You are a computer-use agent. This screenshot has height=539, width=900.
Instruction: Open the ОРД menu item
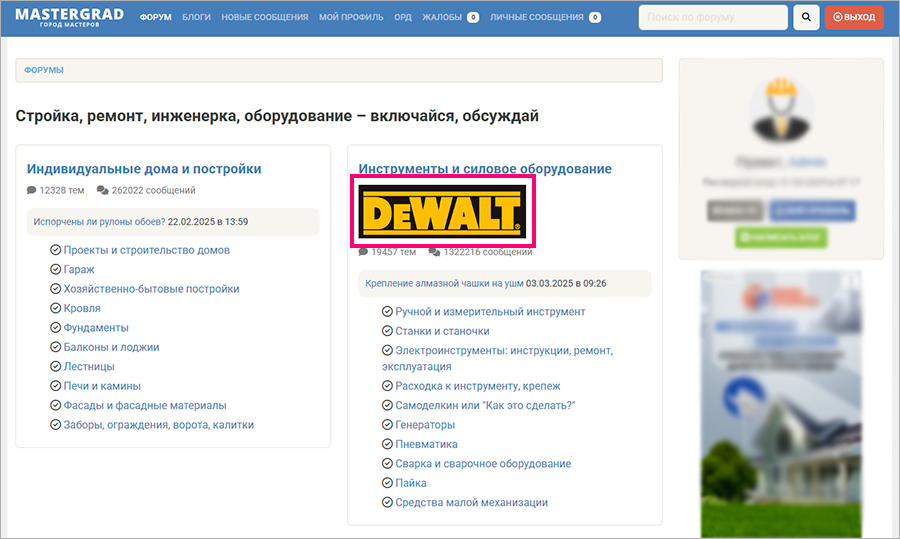[x=403, y=17]
